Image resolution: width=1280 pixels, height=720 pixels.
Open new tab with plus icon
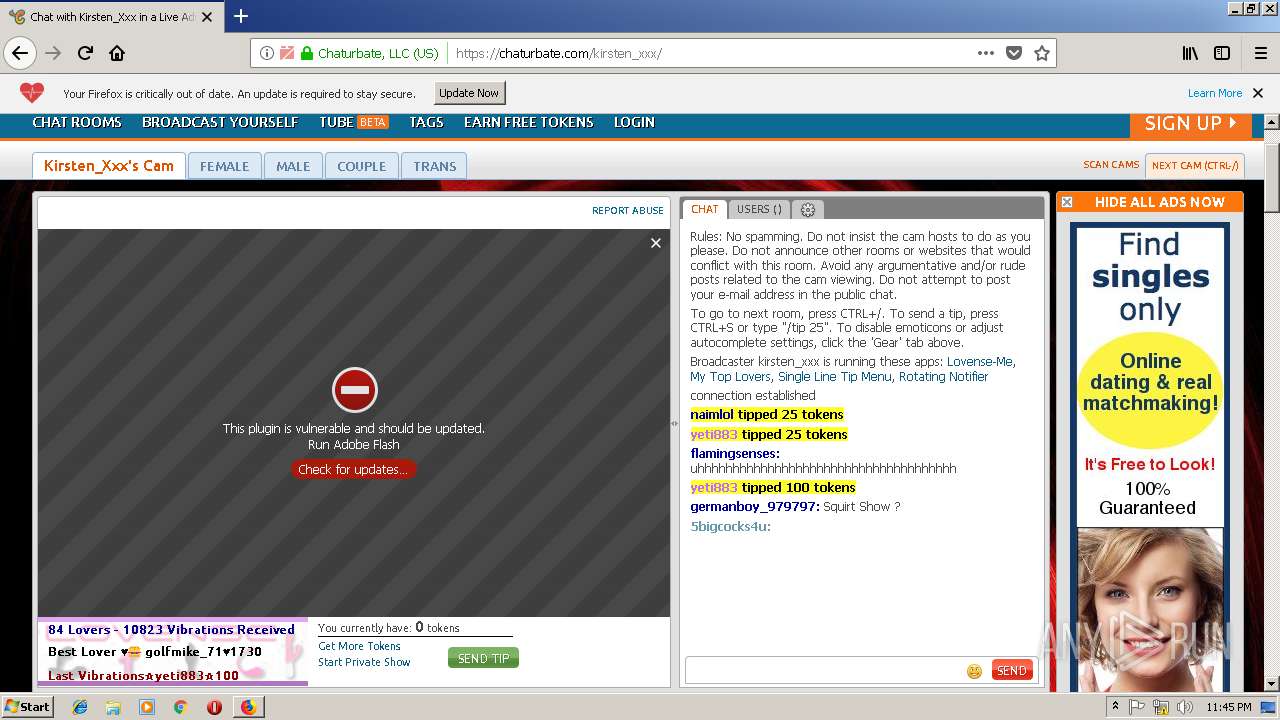pyautogui.click(x=241, y=16)
